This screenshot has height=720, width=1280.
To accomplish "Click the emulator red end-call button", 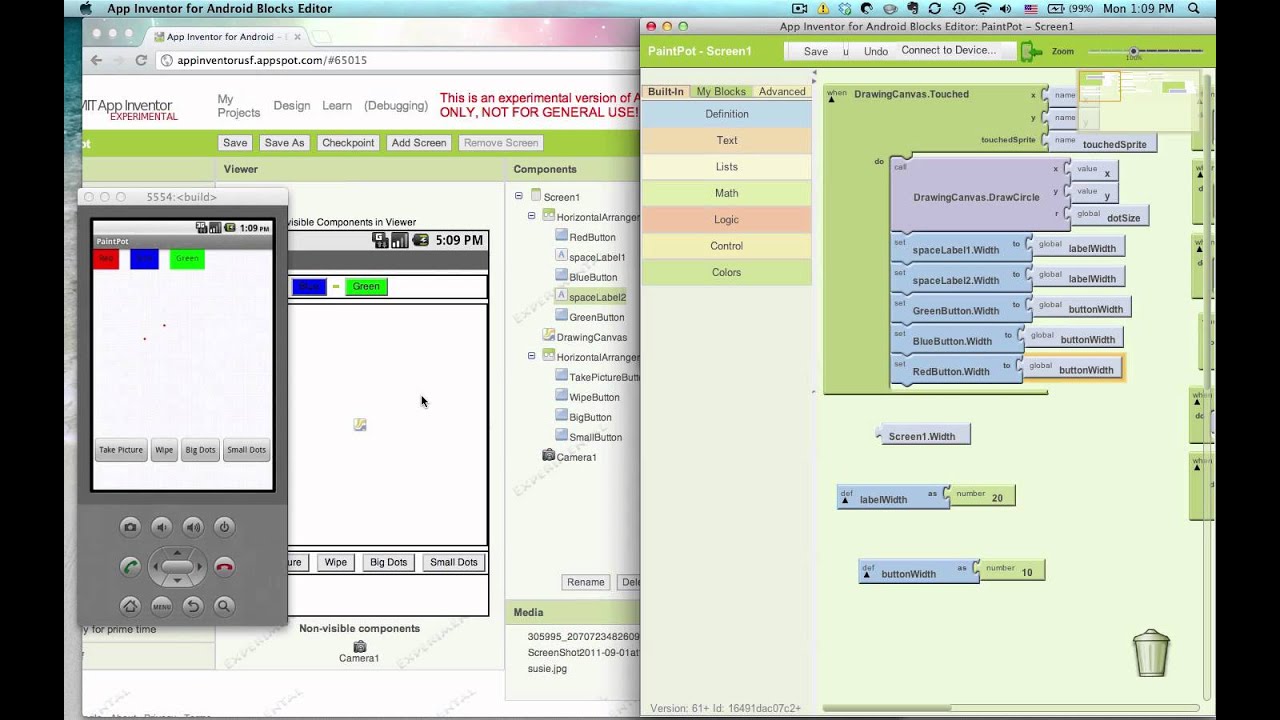I will pos(224,567).
